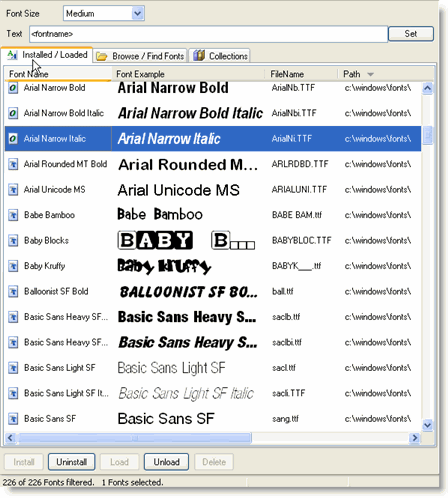448x498 pixels.
Task: Click the horizontal scrollbar thumb
Action: tap(135, 438)
